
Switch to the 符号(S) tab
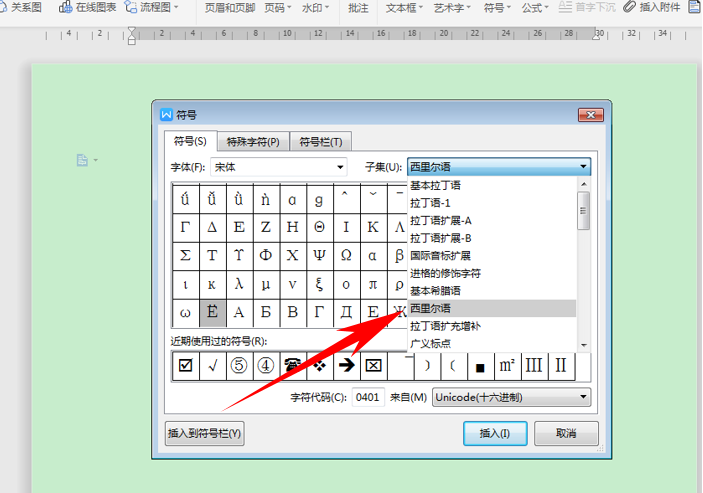tap(191, 141)
